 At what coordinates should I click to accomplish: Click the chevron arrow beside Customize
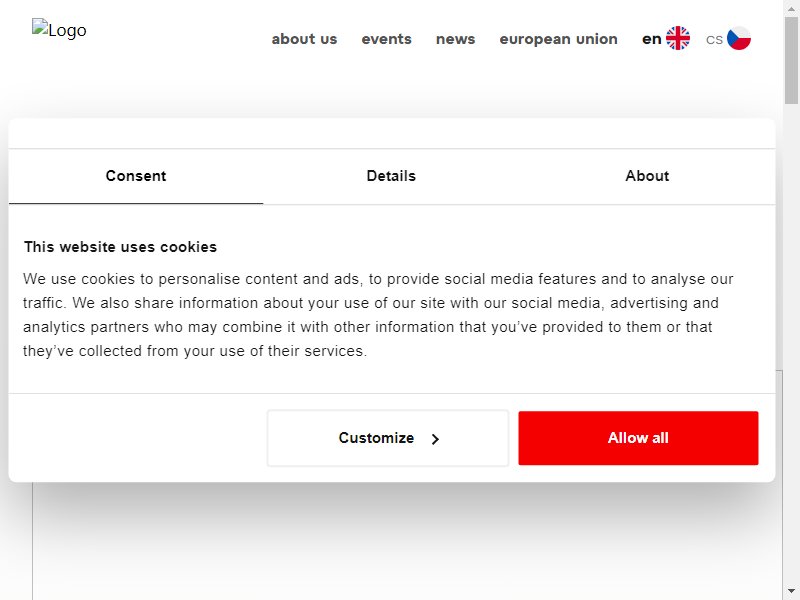coord(435,439)
